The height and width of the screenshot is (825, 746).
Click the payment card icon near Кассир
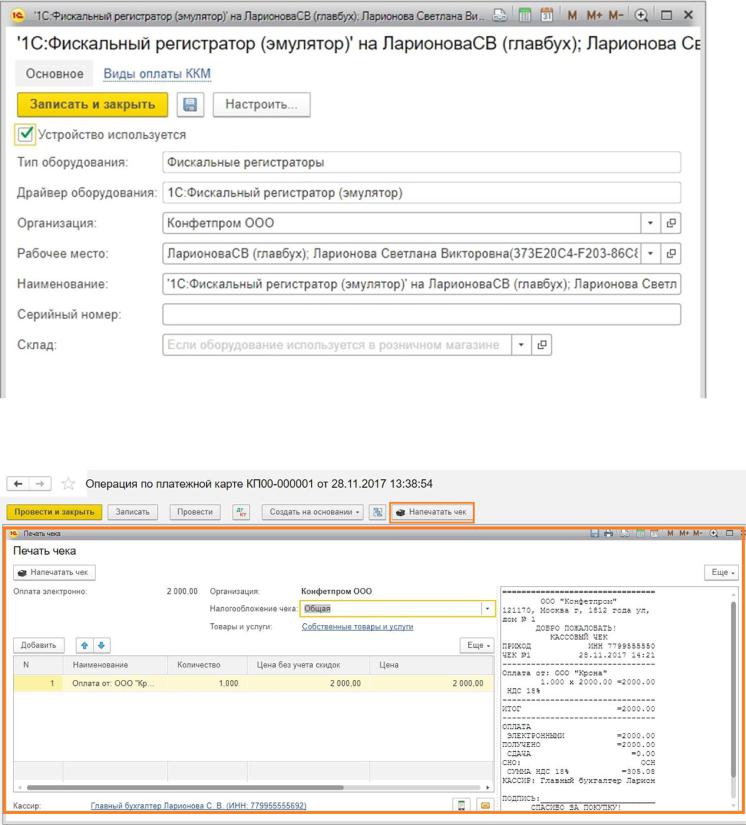click(x=487, y=805)
